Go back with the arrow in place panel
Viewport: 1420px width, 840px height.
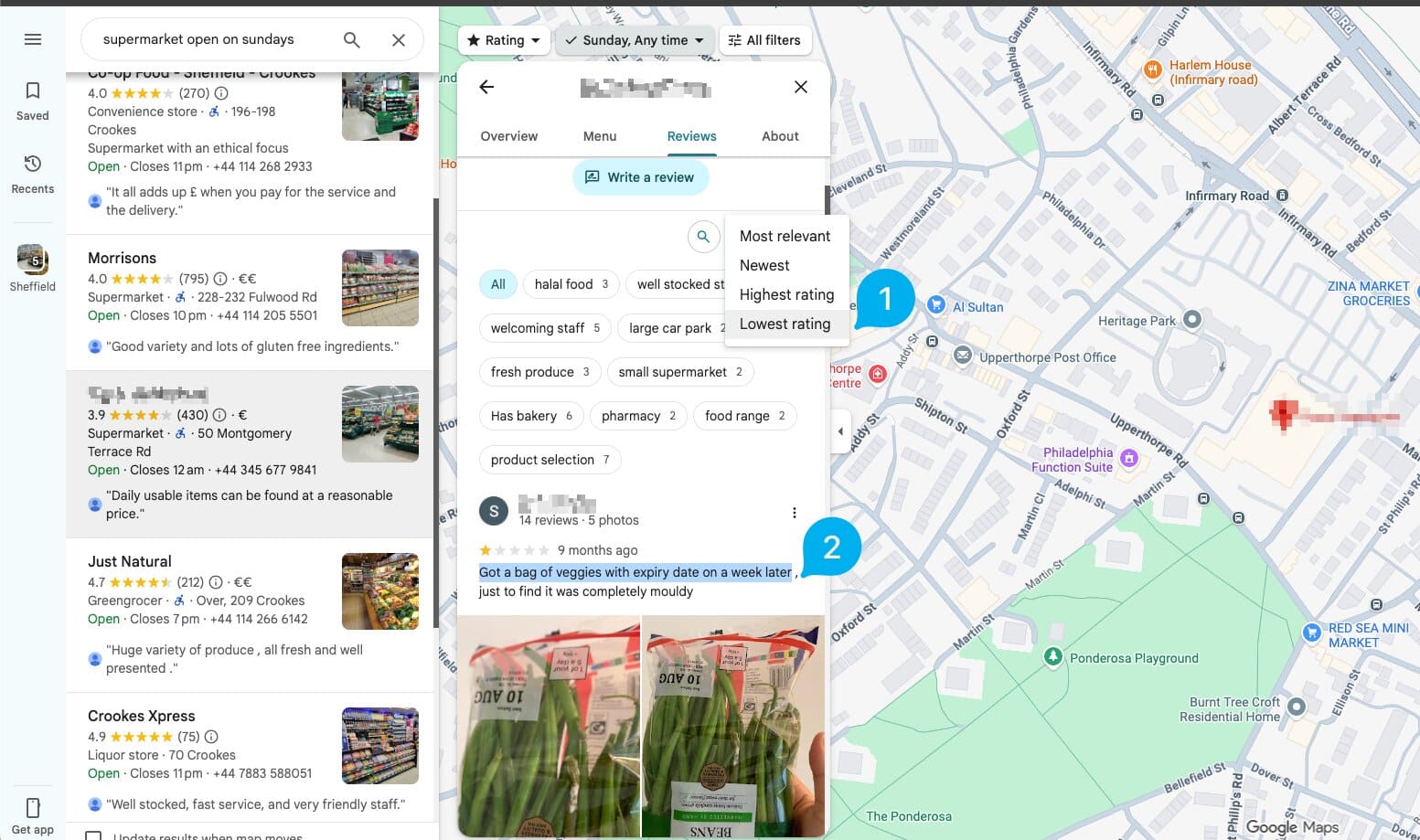click(x=486, y=87)
